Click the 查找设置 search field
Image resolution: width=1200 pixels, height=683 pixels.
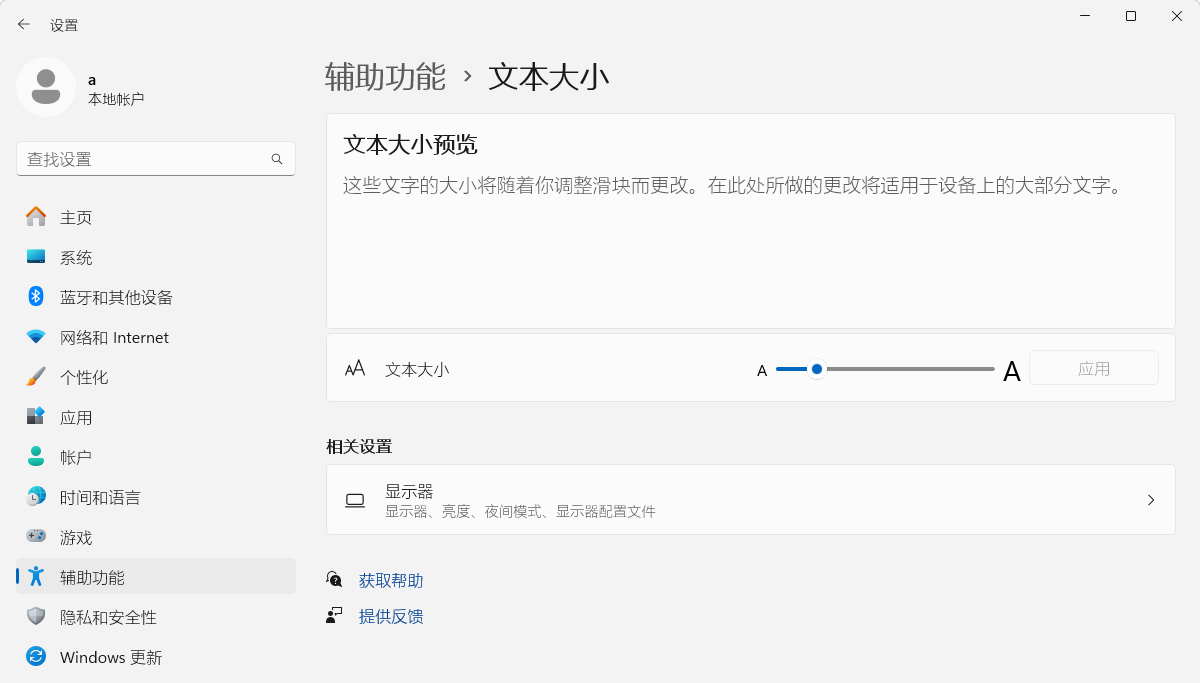coord(156,159)
